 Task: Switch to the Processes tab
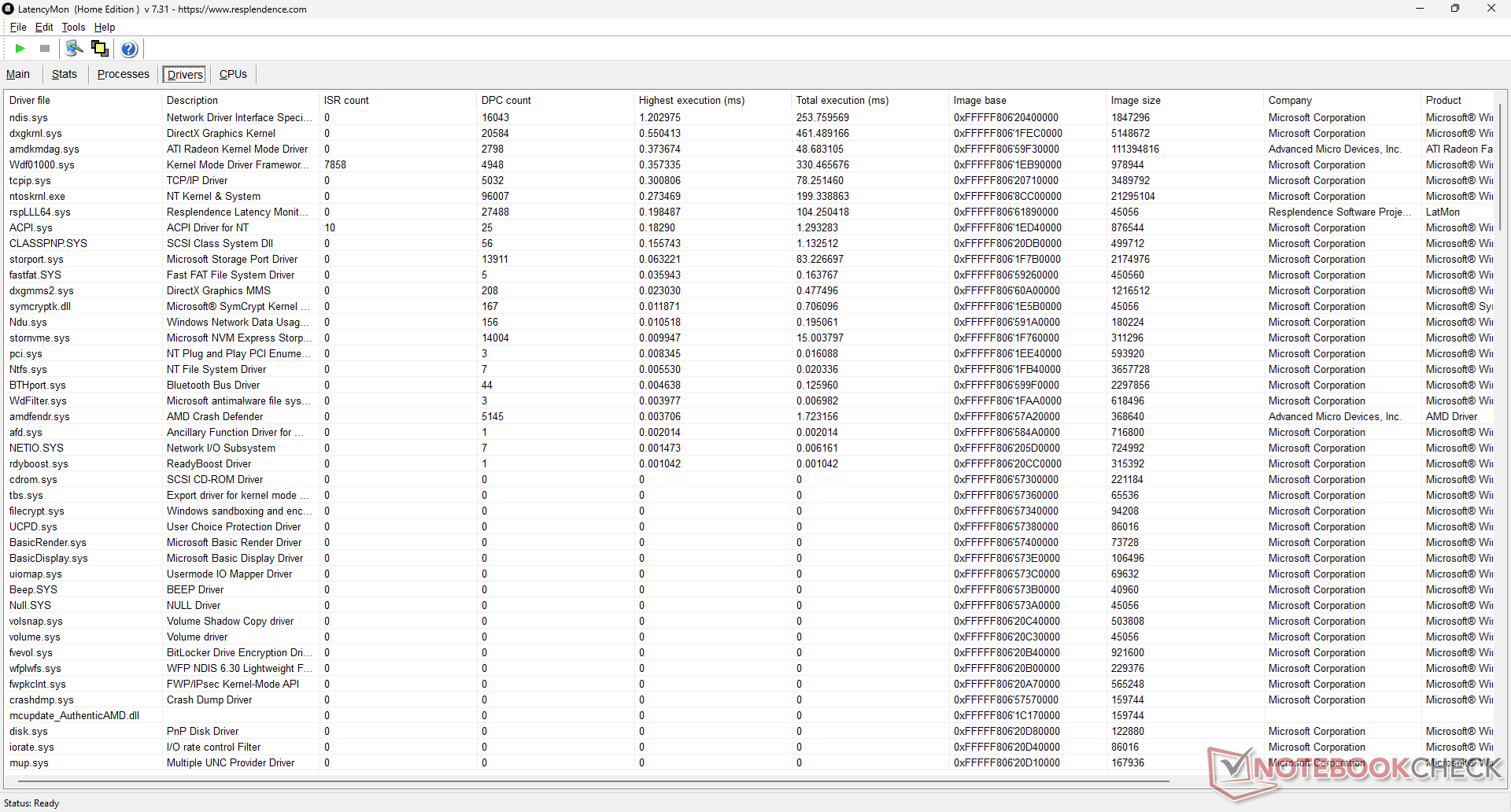click(x=124, y=74)
